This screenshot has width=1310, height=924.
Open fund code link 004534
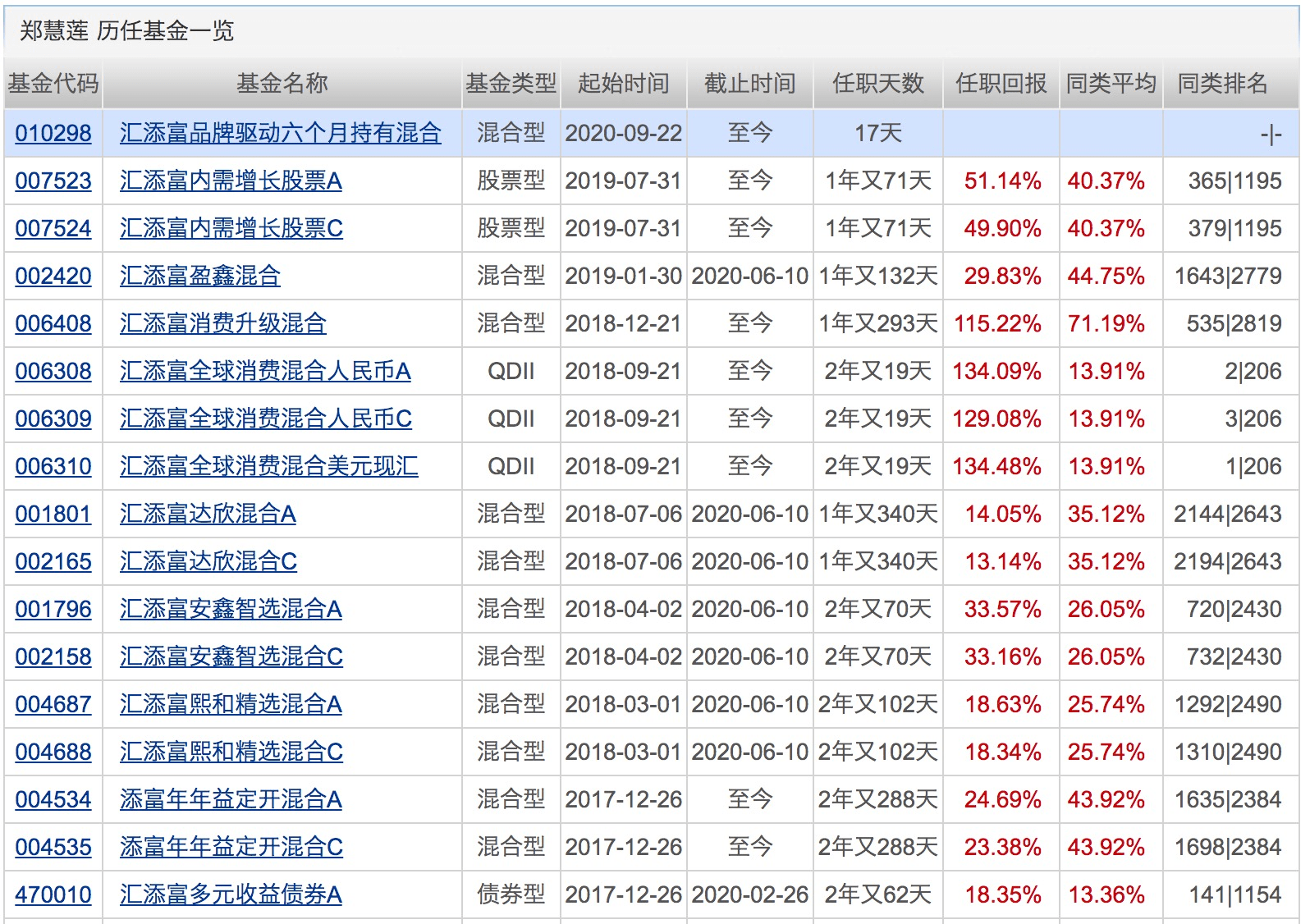point(53,799)
